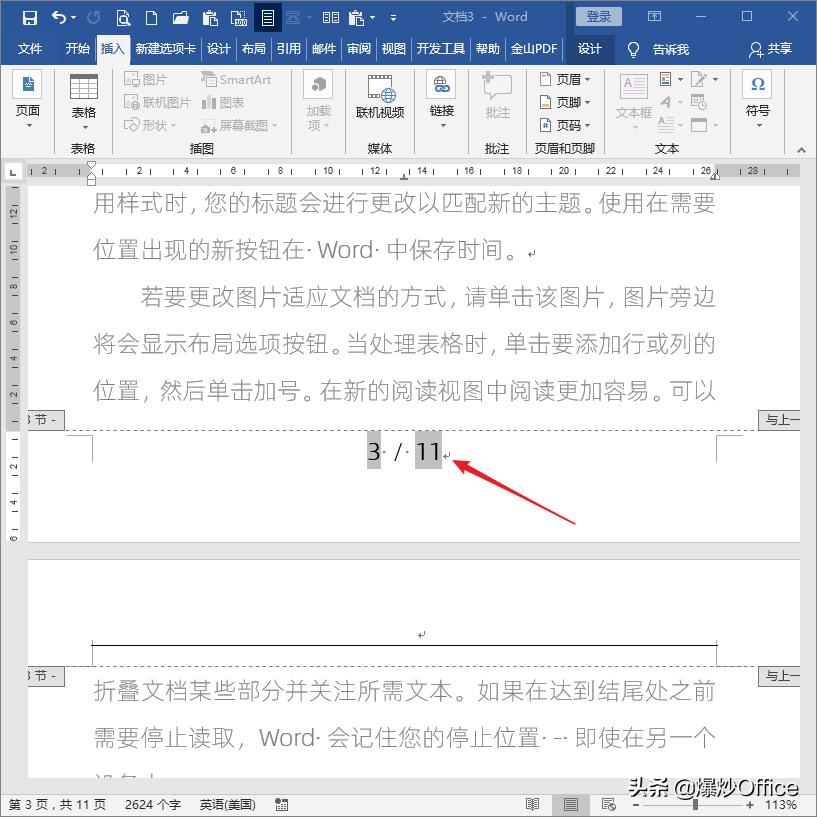
Task: Click the 图片 (Picture) insert icon
Action: pos(146,79)
